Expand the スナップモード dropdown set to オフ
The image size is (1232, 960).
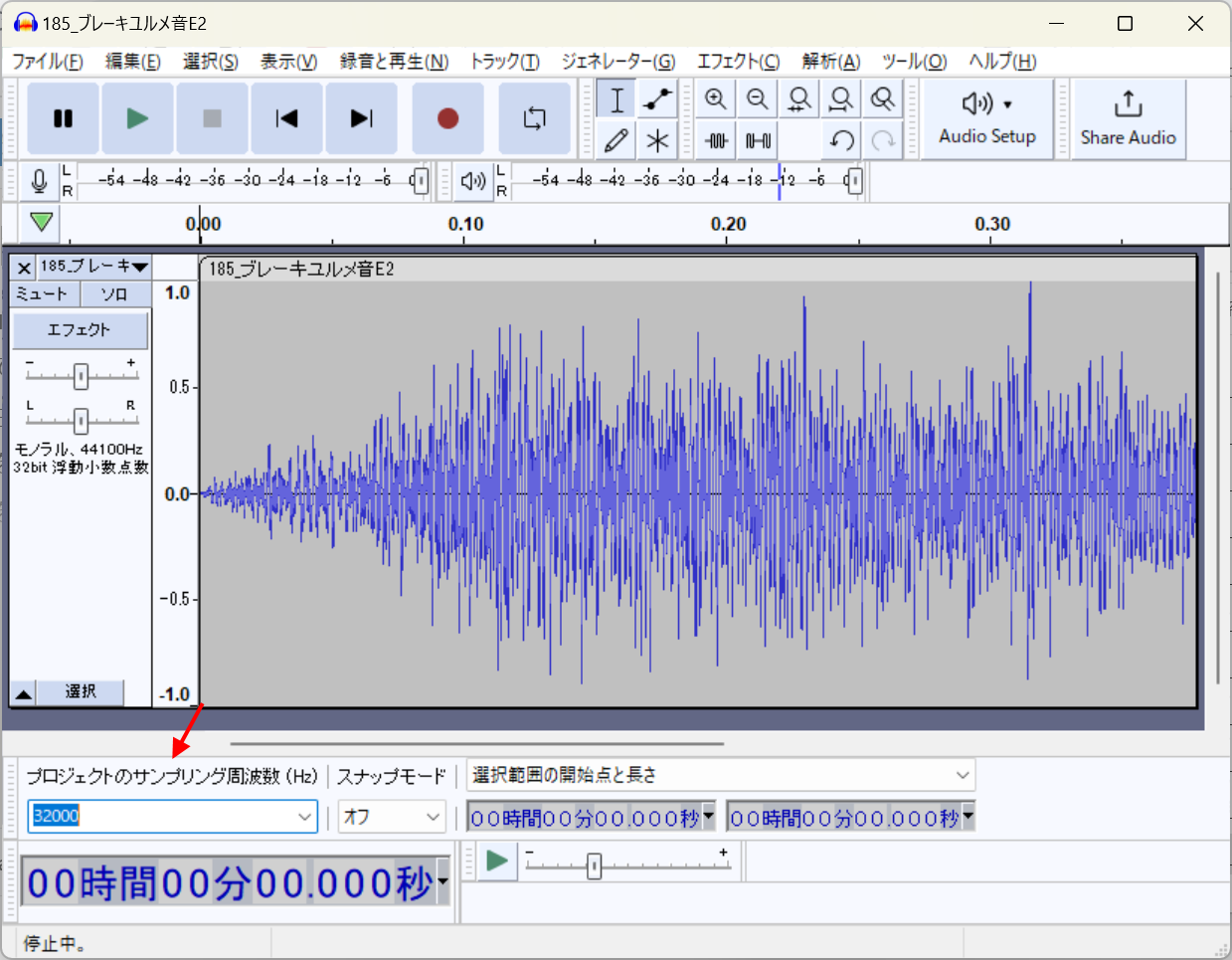coord(433,817)
